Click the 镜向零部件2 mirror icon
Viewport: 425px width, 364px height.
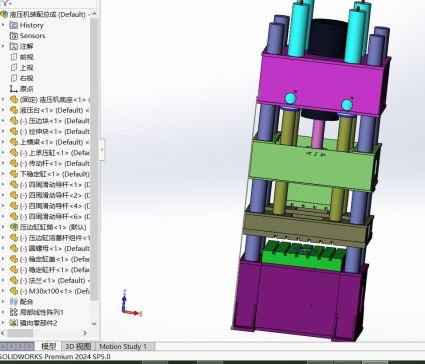tap(14, 323)
